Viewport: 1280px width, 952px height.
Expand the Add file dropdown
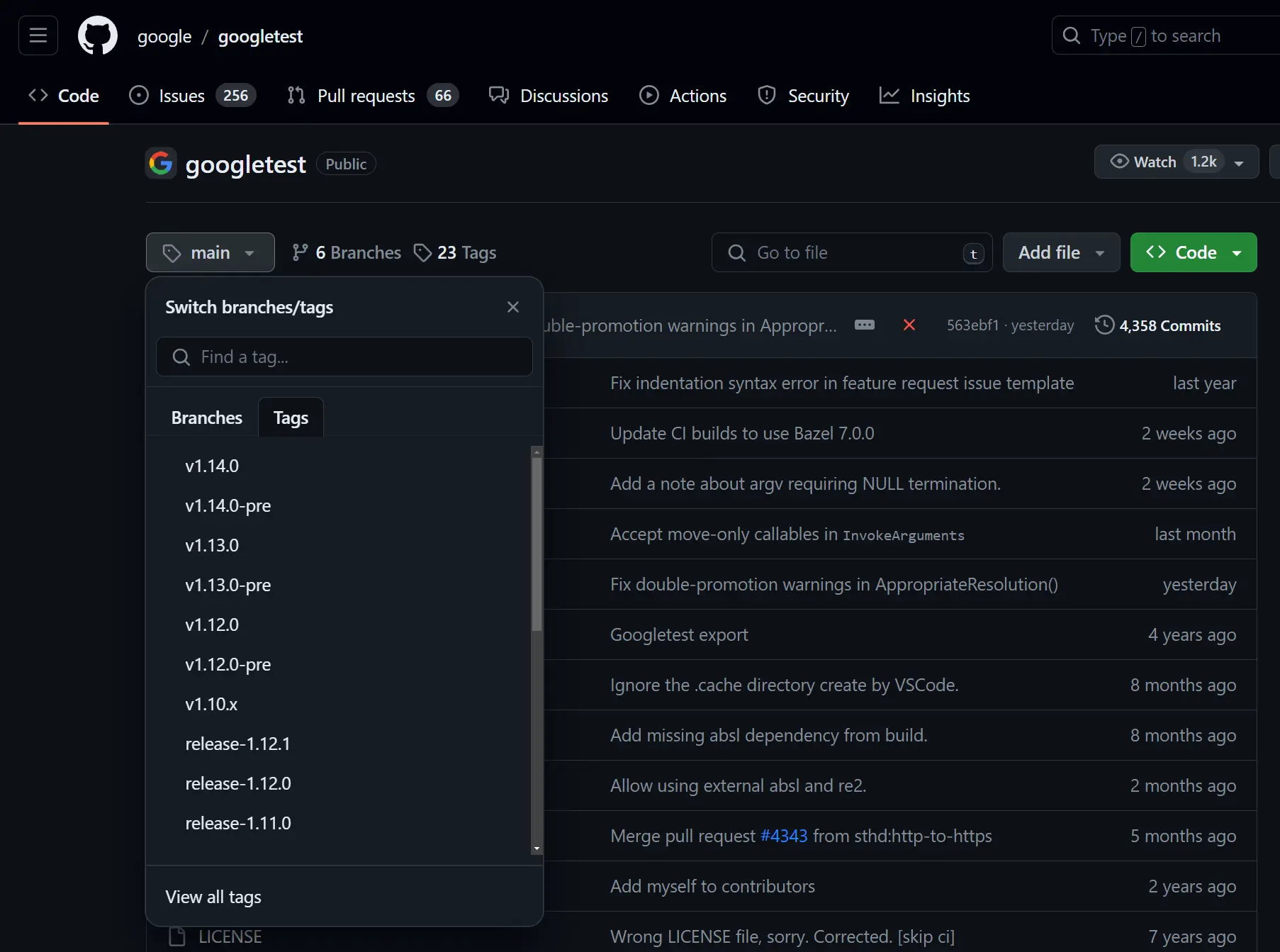tap(1061, 252)
